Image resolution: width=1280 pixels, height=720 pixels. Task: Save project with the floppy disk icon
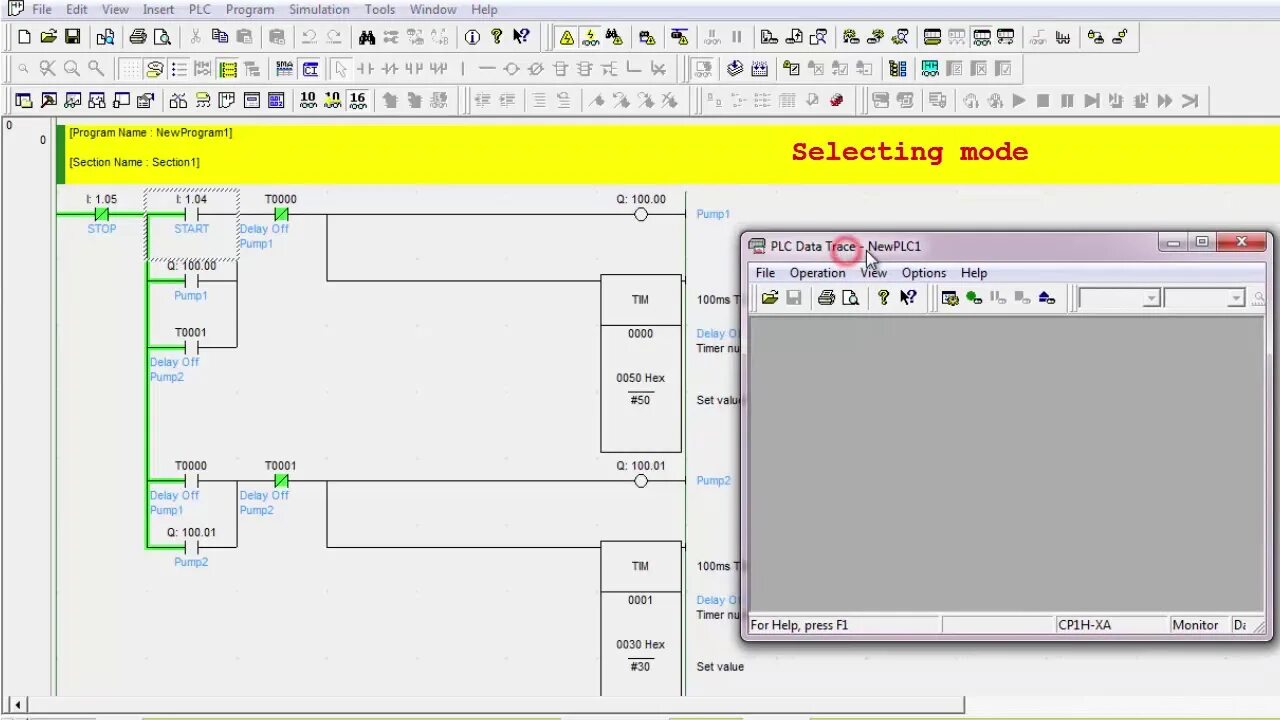[72, 37]
